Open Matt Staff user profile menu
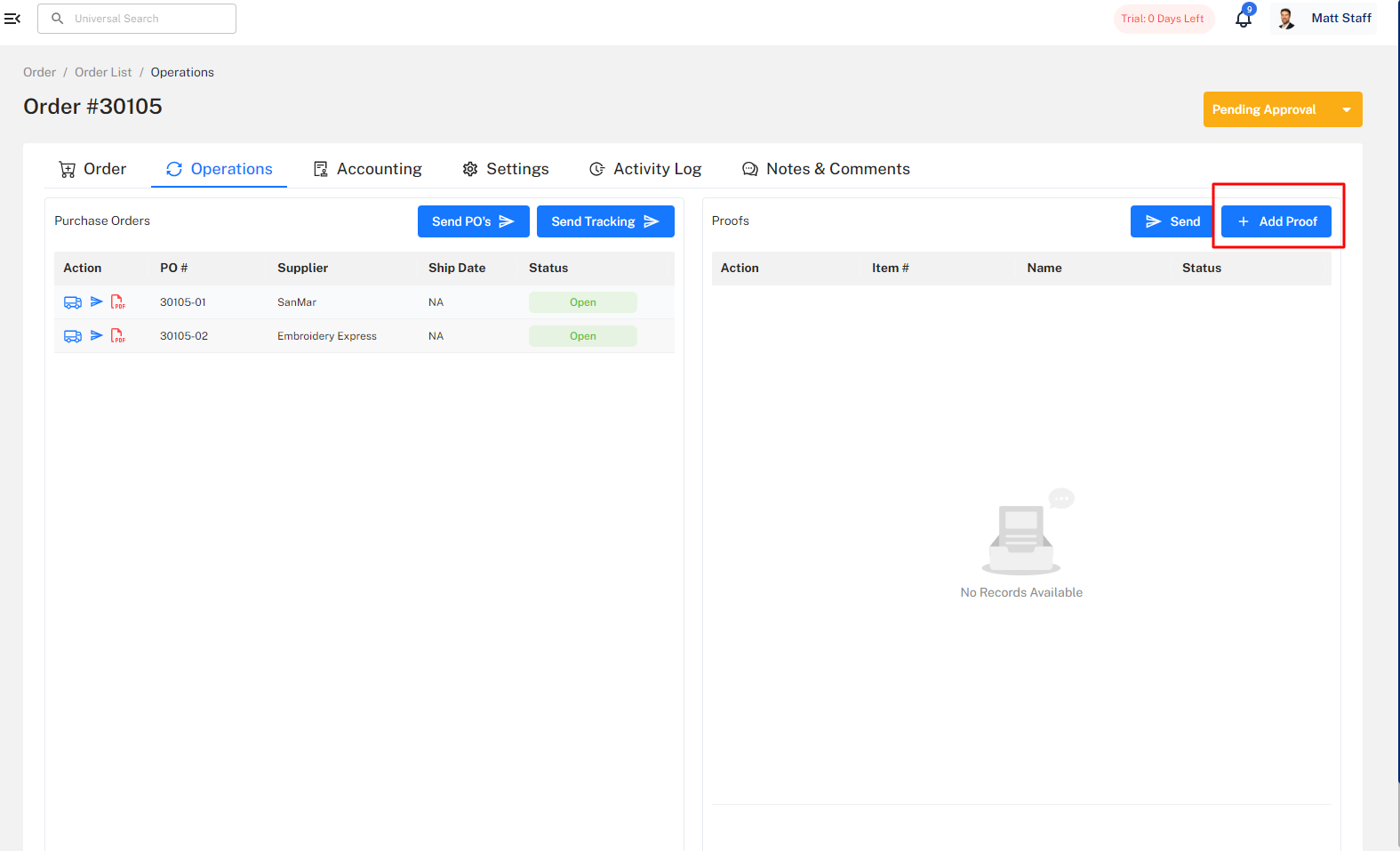The image size is (1400, 851). (1325, 18)
